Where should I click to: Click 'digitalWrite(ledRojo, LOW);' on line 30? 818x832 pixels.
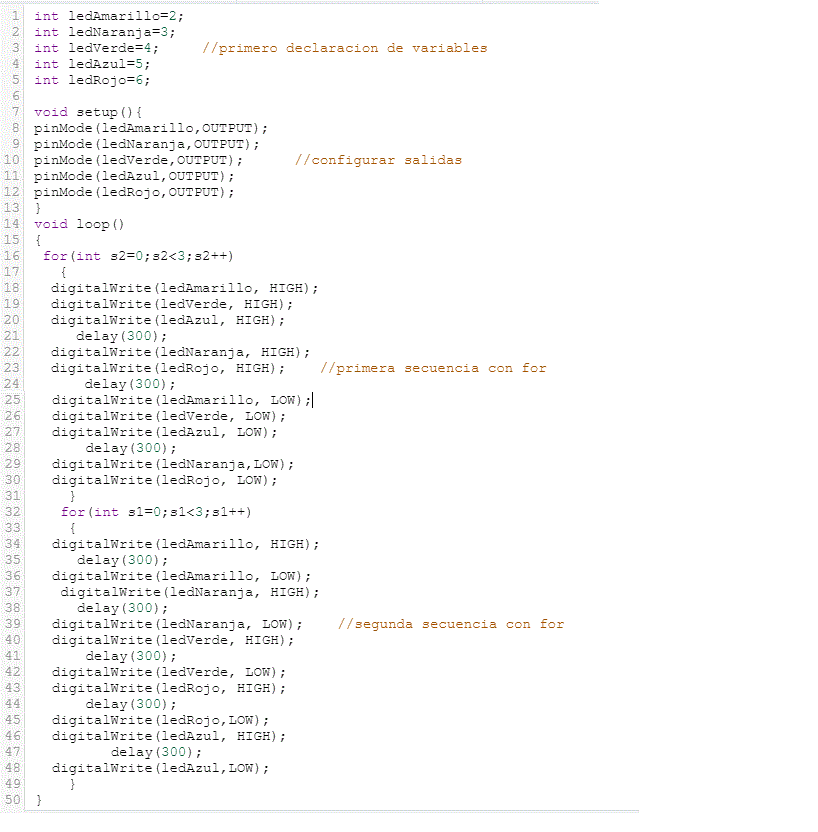[164, 480]
